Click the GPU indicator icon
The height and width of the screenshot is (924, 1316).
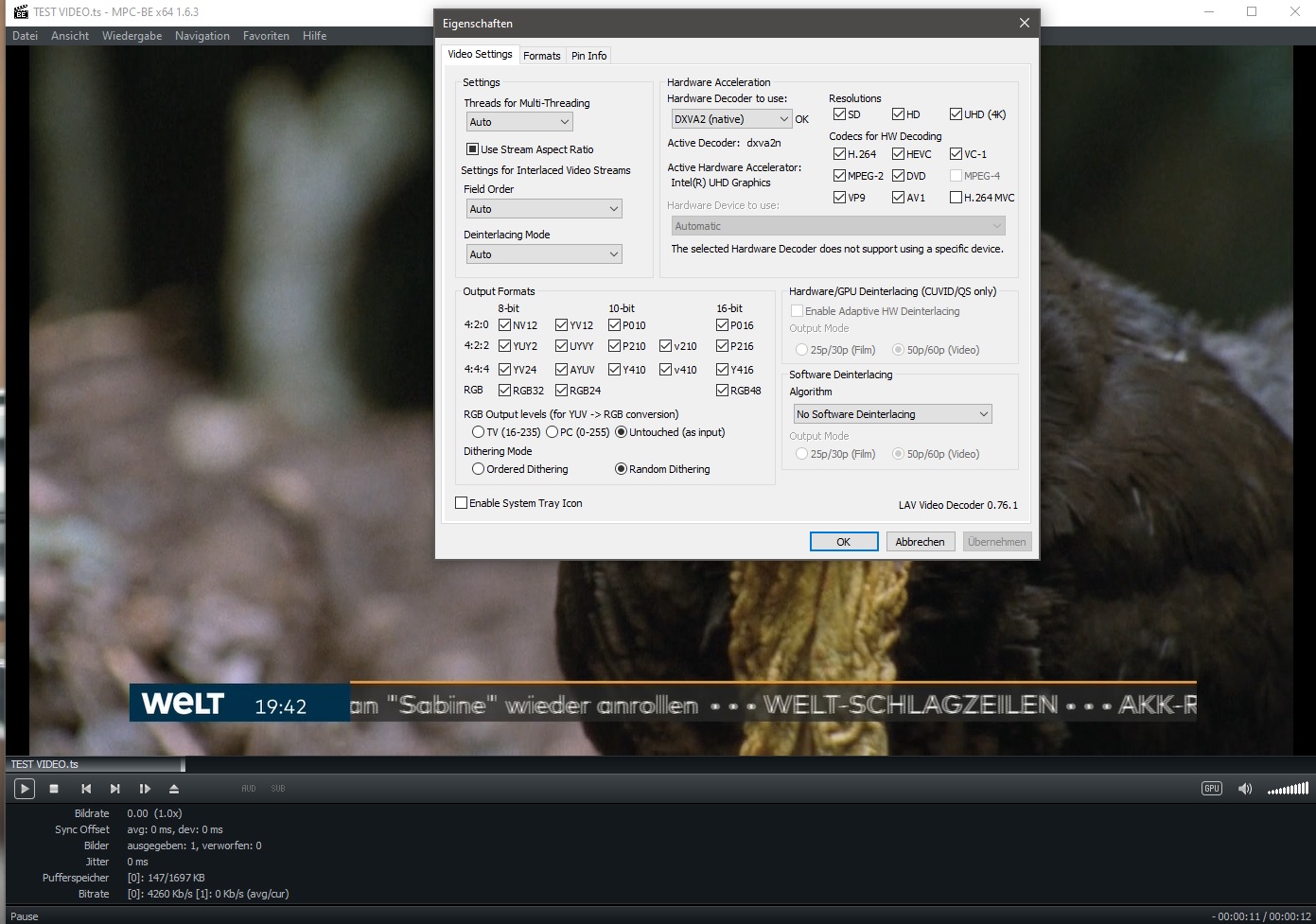[1211, 789]
